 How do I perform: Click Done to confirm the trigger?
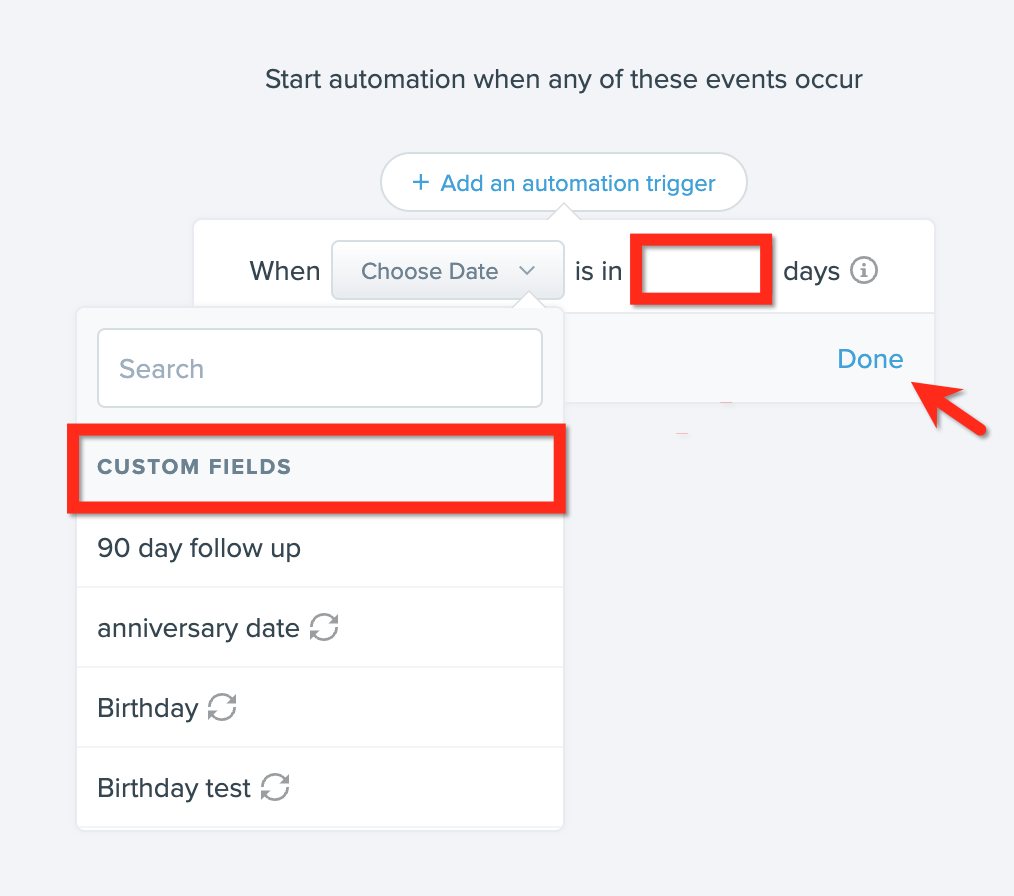(x=870, y=359)
